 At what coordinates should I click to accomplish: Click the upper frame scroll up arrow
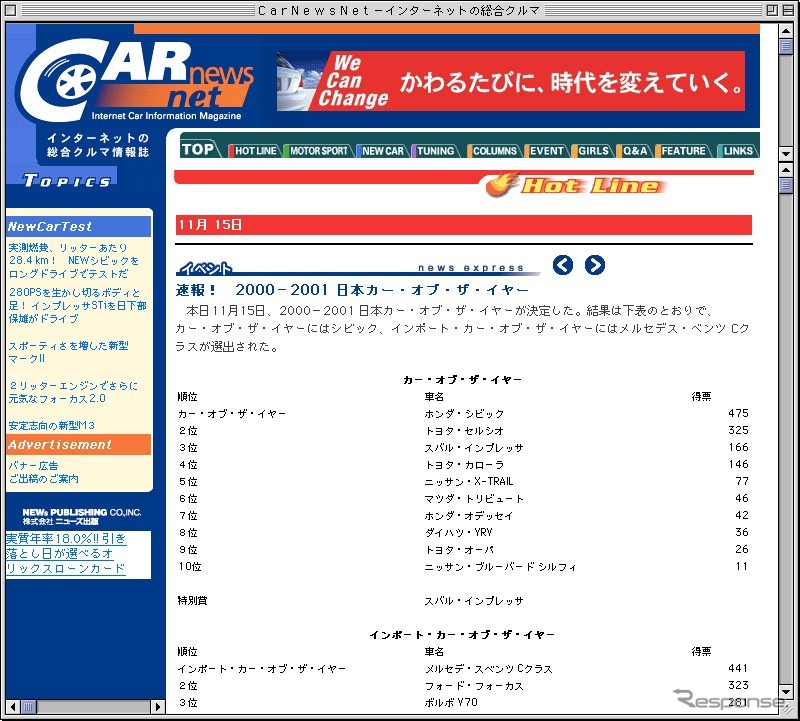point(786,31)
